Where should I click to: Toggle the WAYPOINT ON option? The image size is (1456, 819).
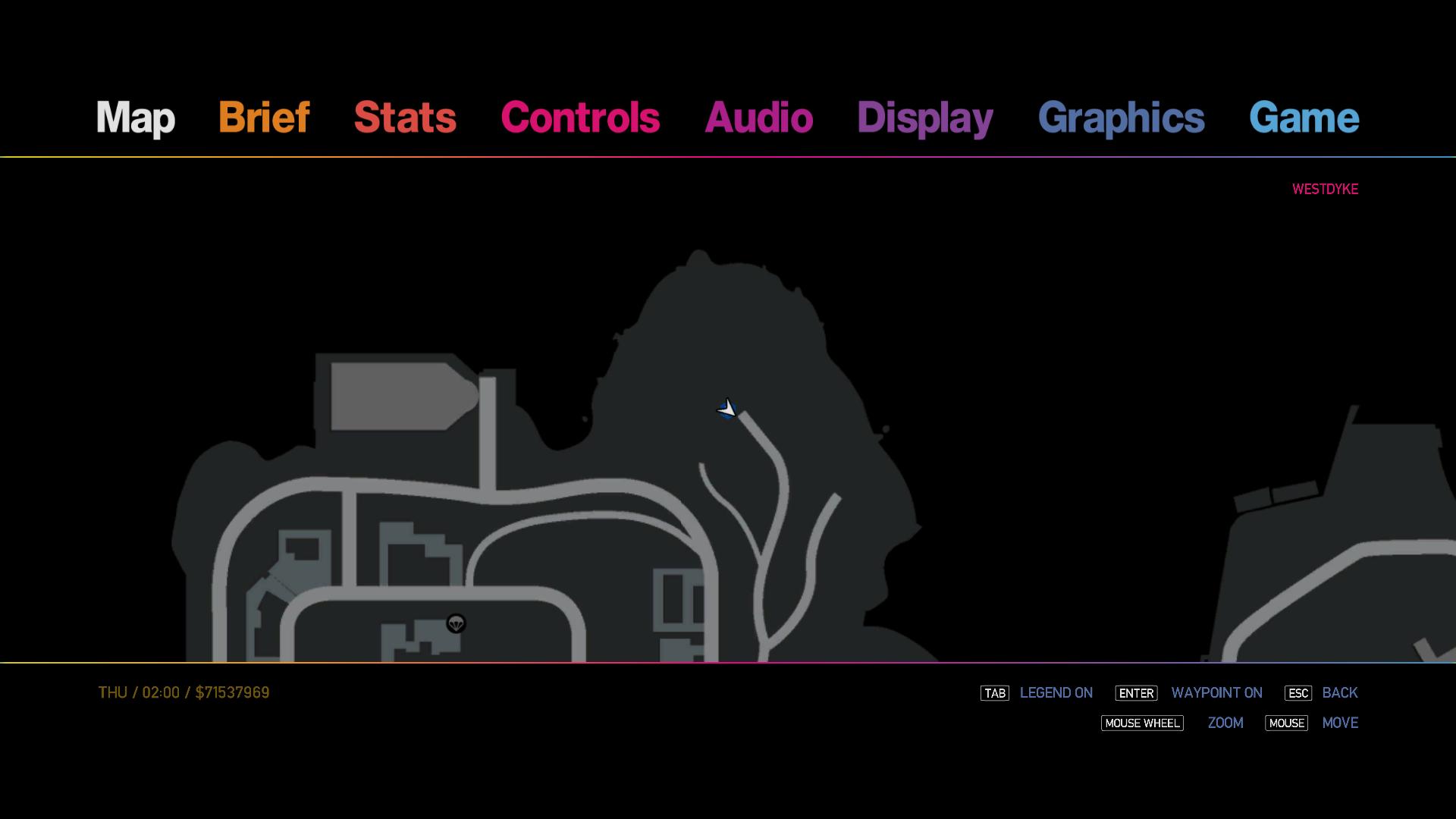(x=1216, y=693)
